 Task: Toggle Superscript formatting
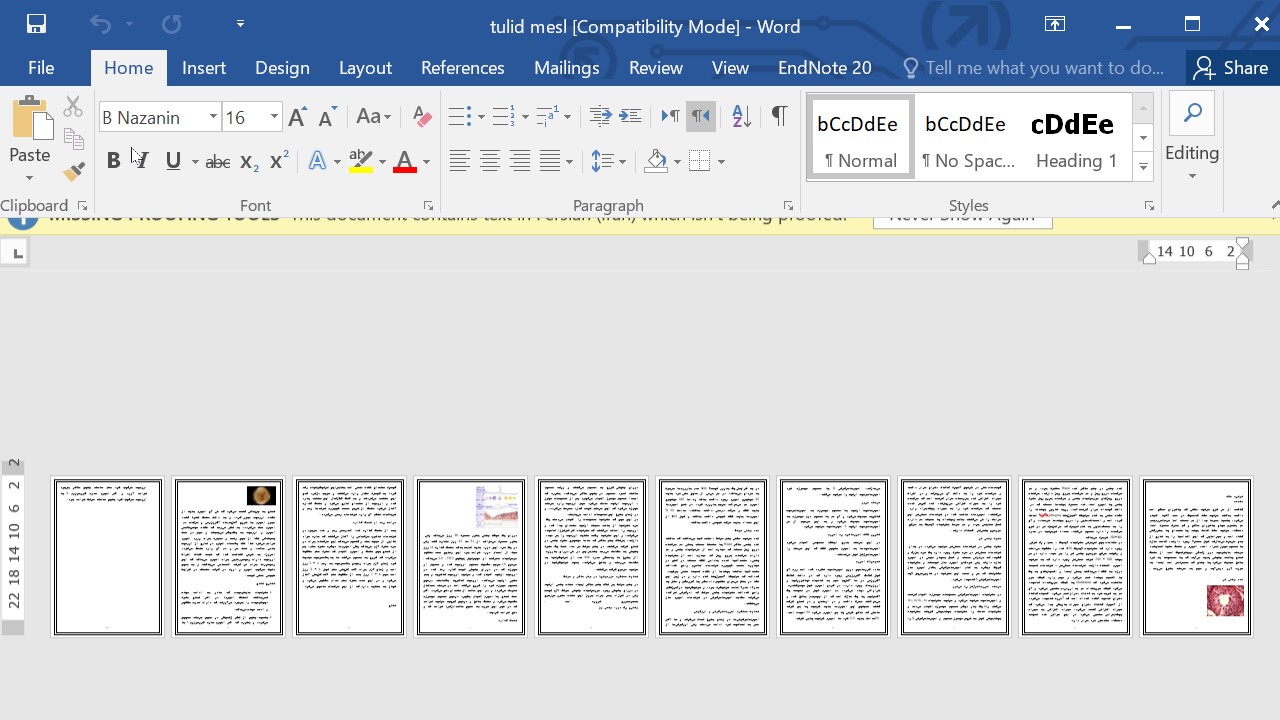[x=280, y=161]
